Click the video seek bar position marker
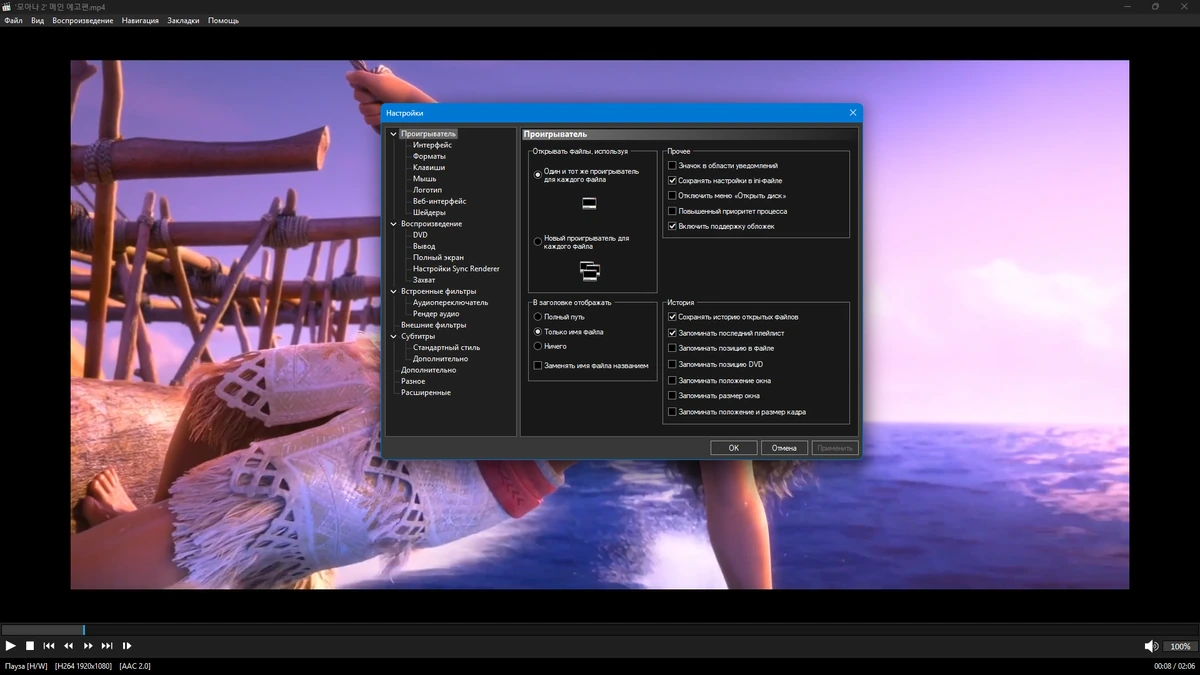 pyautogui.click(x=83, y=630)
